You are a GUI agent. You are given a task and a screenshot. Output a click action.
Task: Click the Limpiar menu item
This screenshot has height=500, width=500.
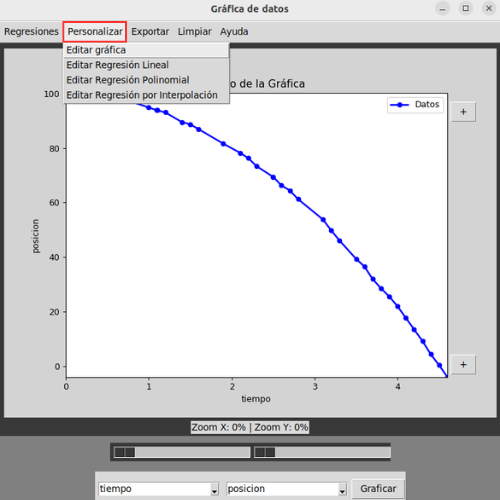[x=195, y=32]
